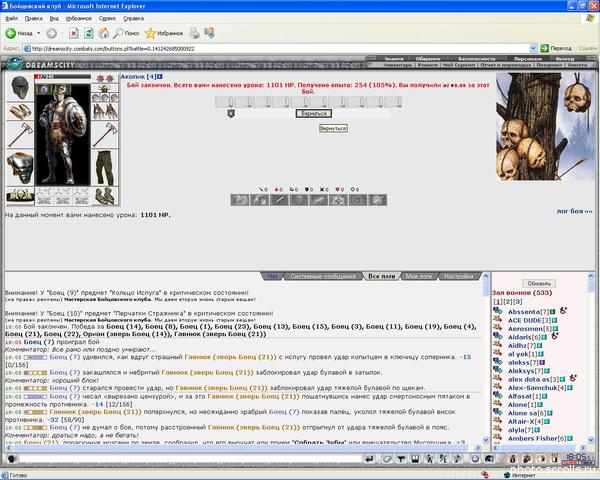Open user list page [3]
Viewport: 600px width, 480px height.
[518, 302]
